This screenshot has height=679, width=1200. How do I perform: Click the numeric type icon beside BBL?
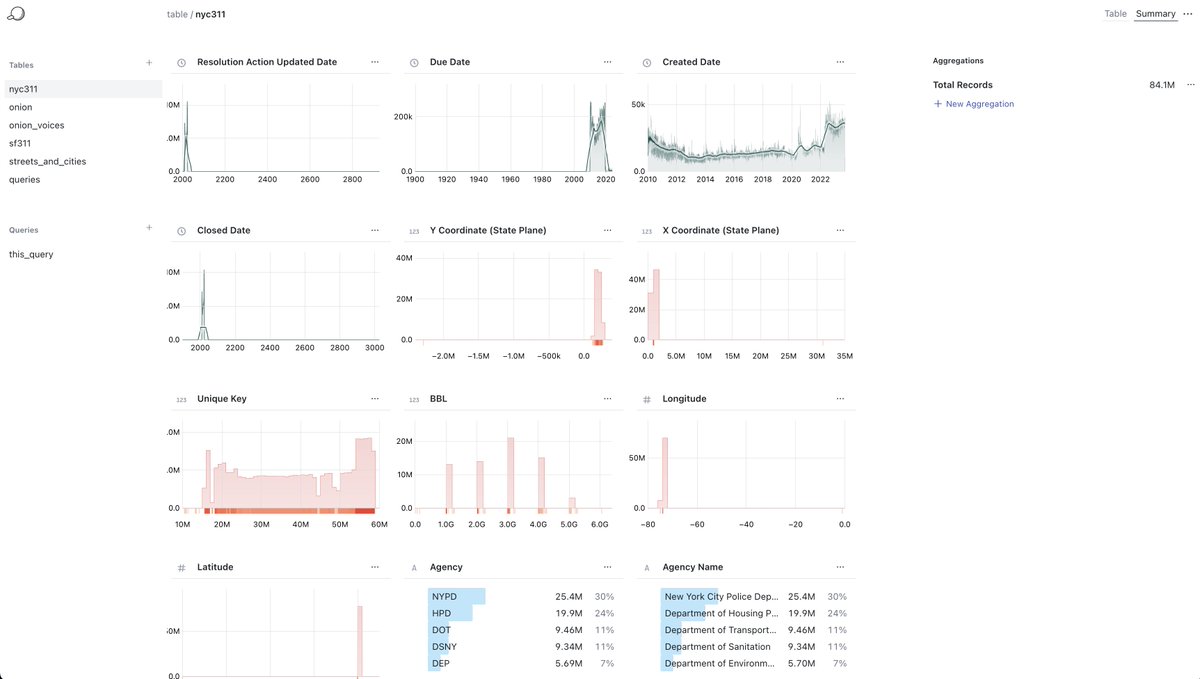click(x=414, y=399)
